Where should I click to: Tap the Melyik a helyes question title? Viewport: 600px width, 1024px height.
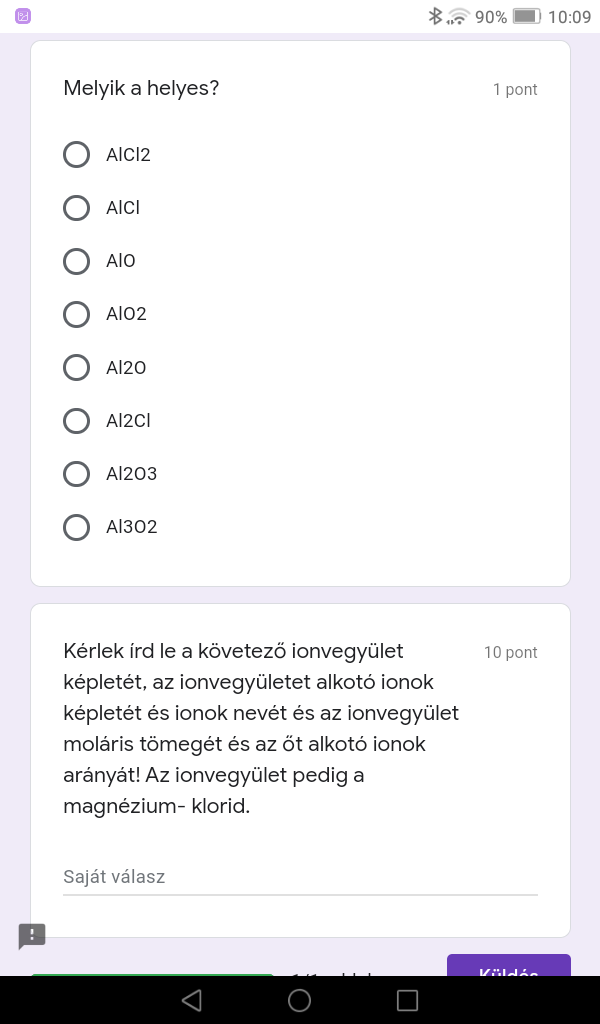click(x=141, y=88)
